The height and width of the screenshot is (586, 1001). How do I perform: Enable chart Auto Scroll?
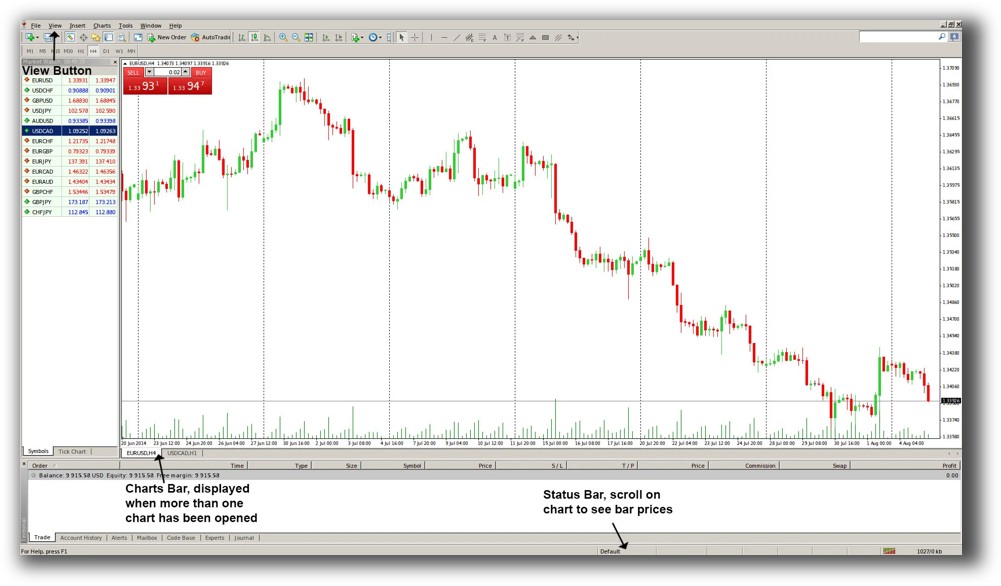(327, 37)
